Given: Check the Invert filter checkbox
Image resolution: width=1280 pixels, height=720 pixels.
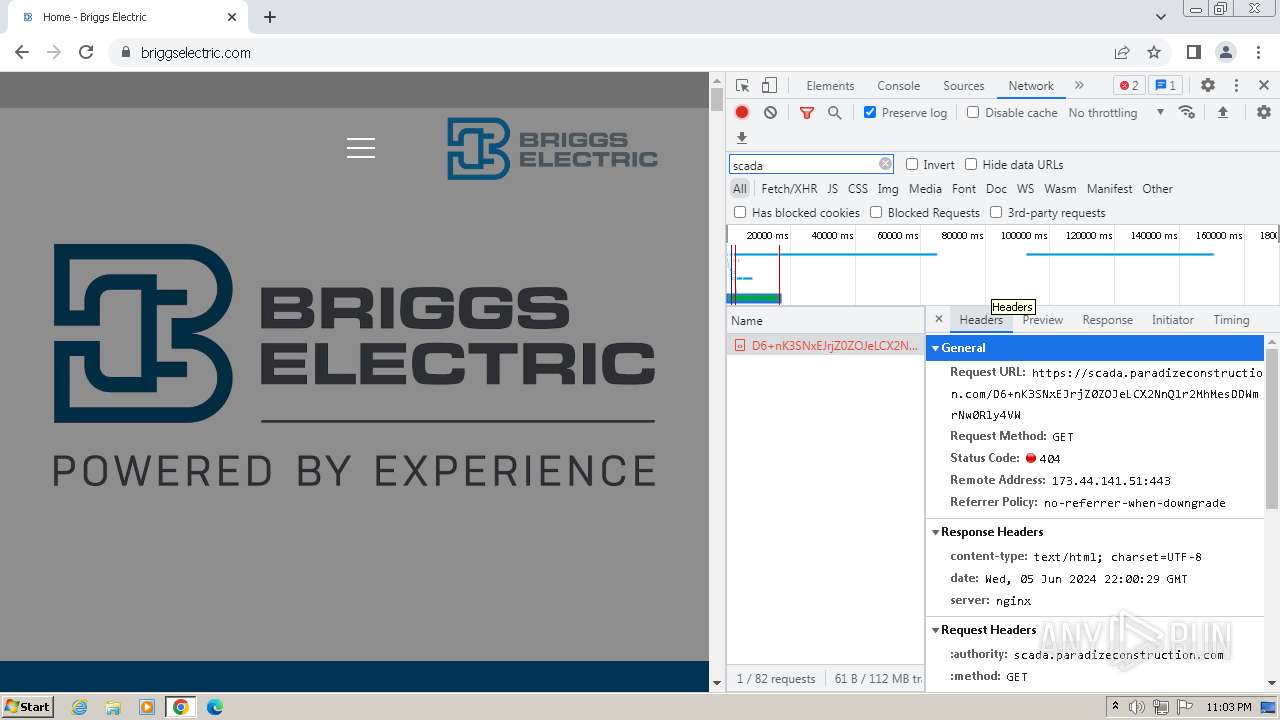Looking at the screenshot, I should pyautogui.click(x=912, y=165).
